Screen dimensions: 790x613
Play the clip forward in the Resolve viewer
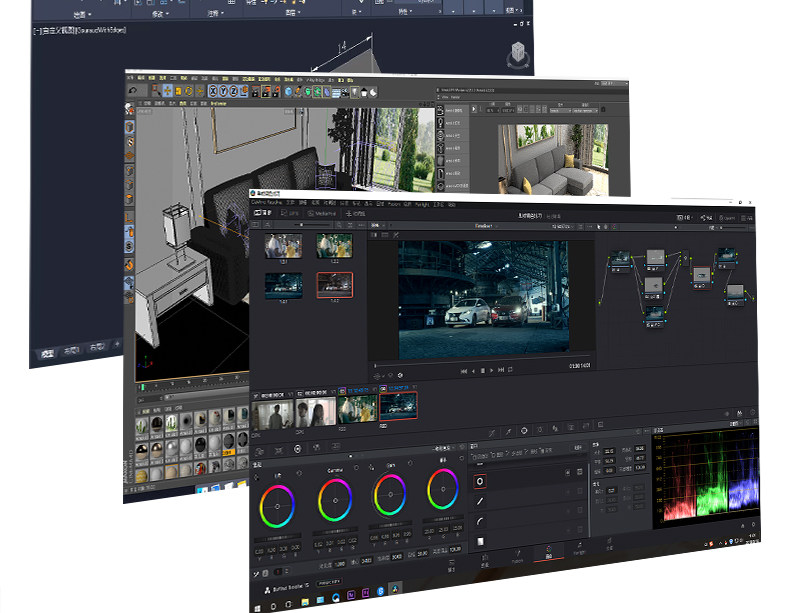click(491, 370)
